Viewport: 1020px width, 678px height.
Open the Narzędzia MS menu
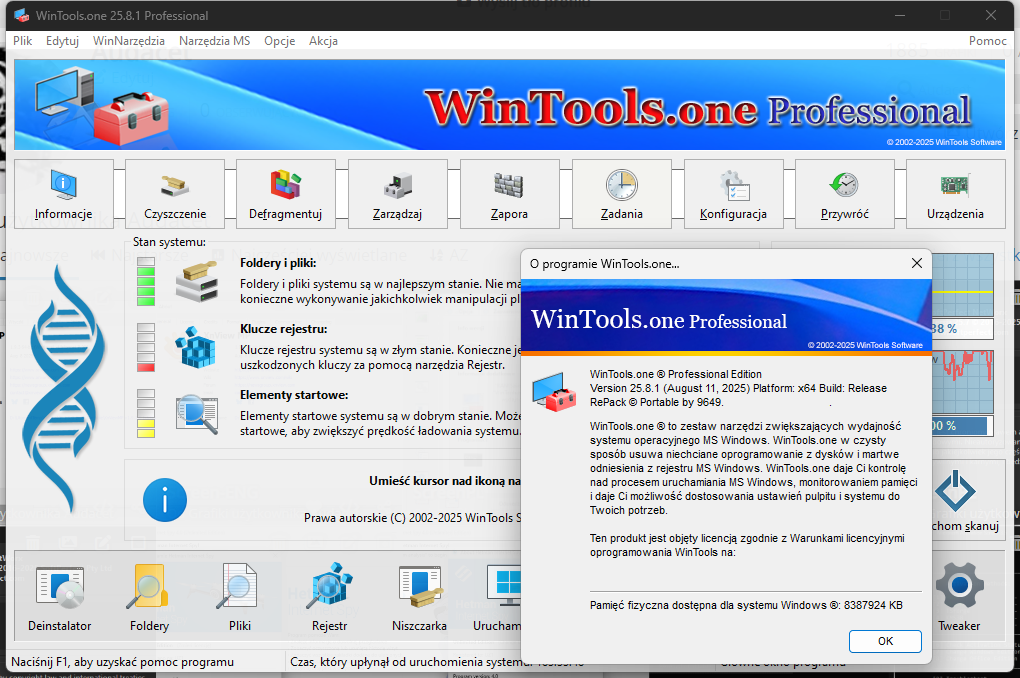[x=215, y=41]
